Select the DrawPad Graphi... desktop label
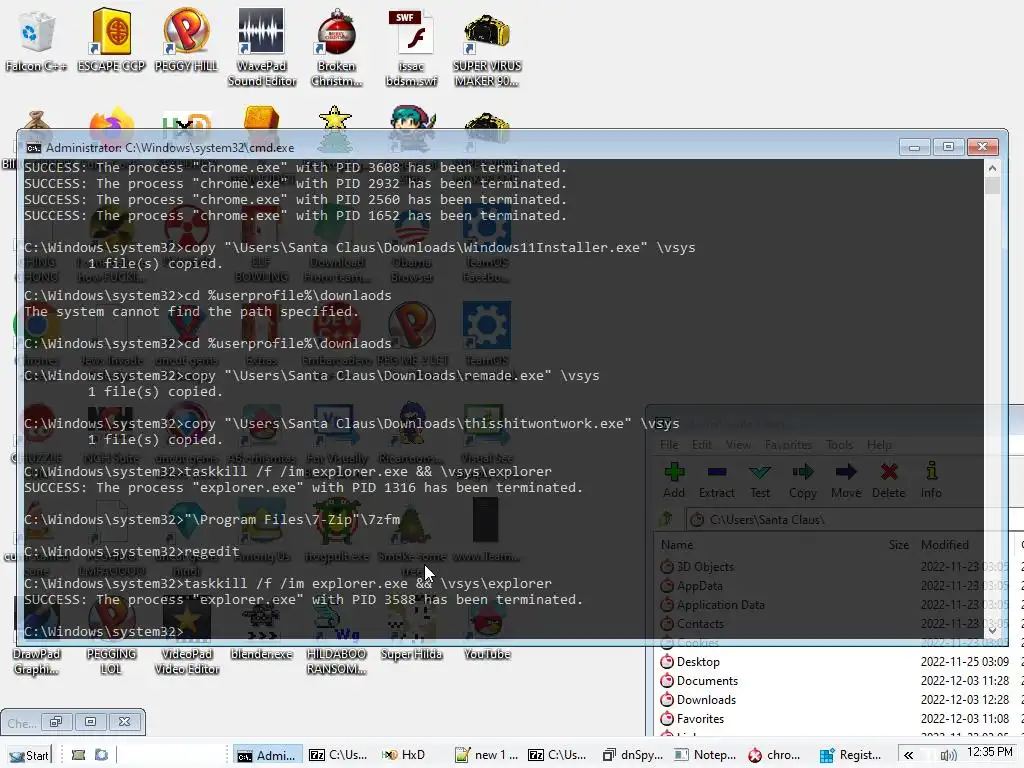This screenshot has width=1024, height=768. pos(36,662)
